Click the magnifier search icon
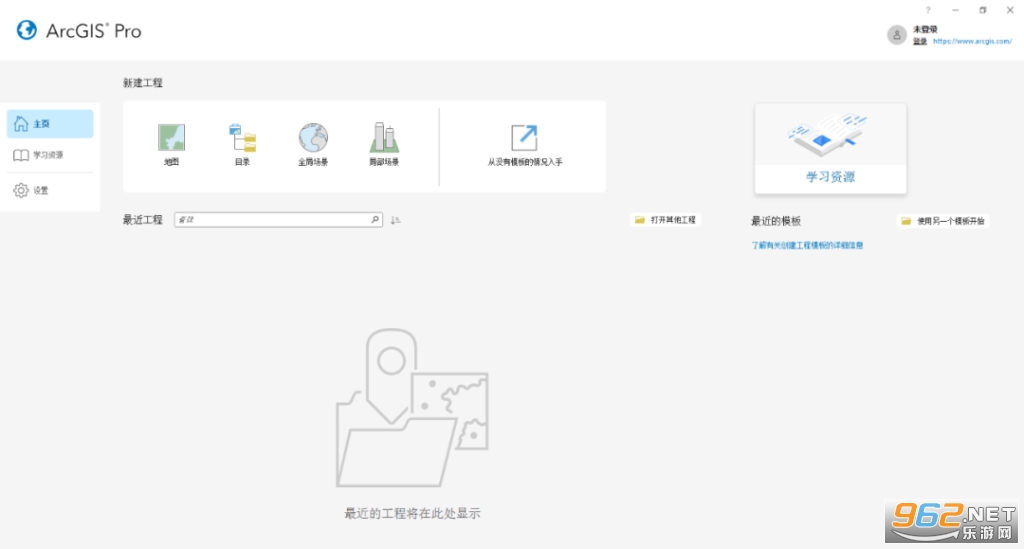Viewport: 1024px width, 549px height. point(375,219)
